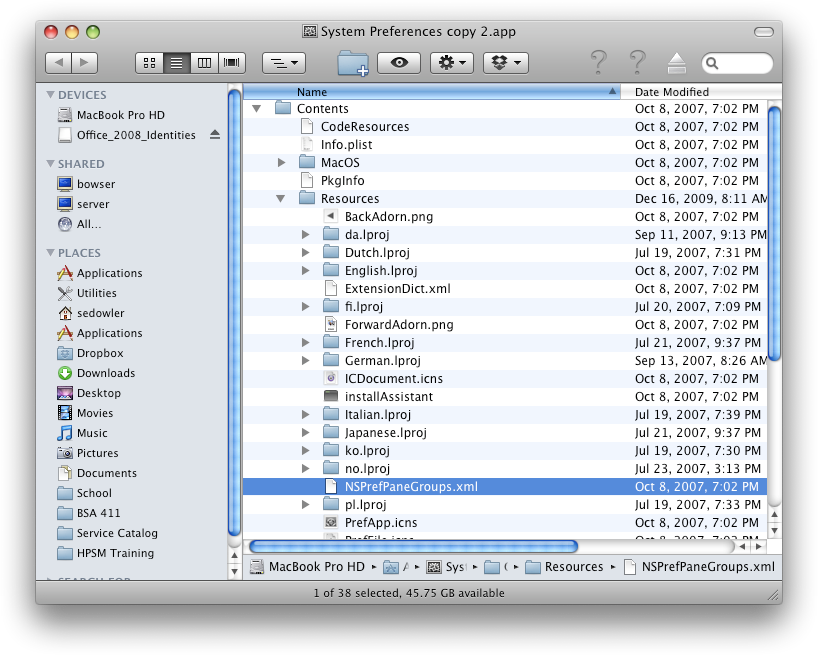Click MacBook Pro HD in path bar
The width and height of the screenshot is (818, 655).
(x=308, y=567)
